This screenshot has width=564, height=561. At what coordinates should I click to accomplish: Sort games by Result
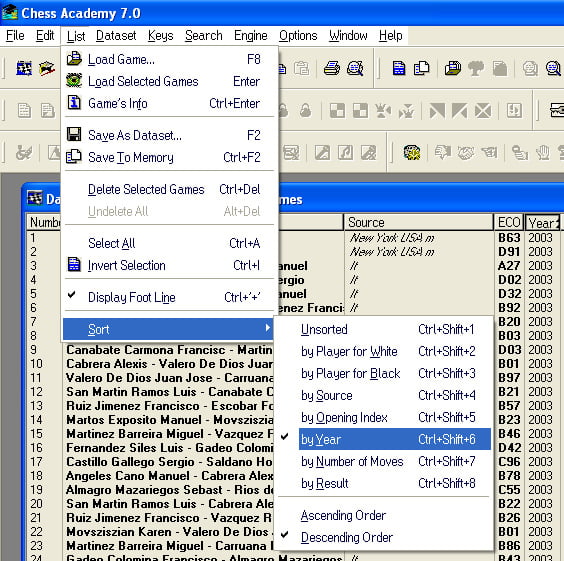385,483
